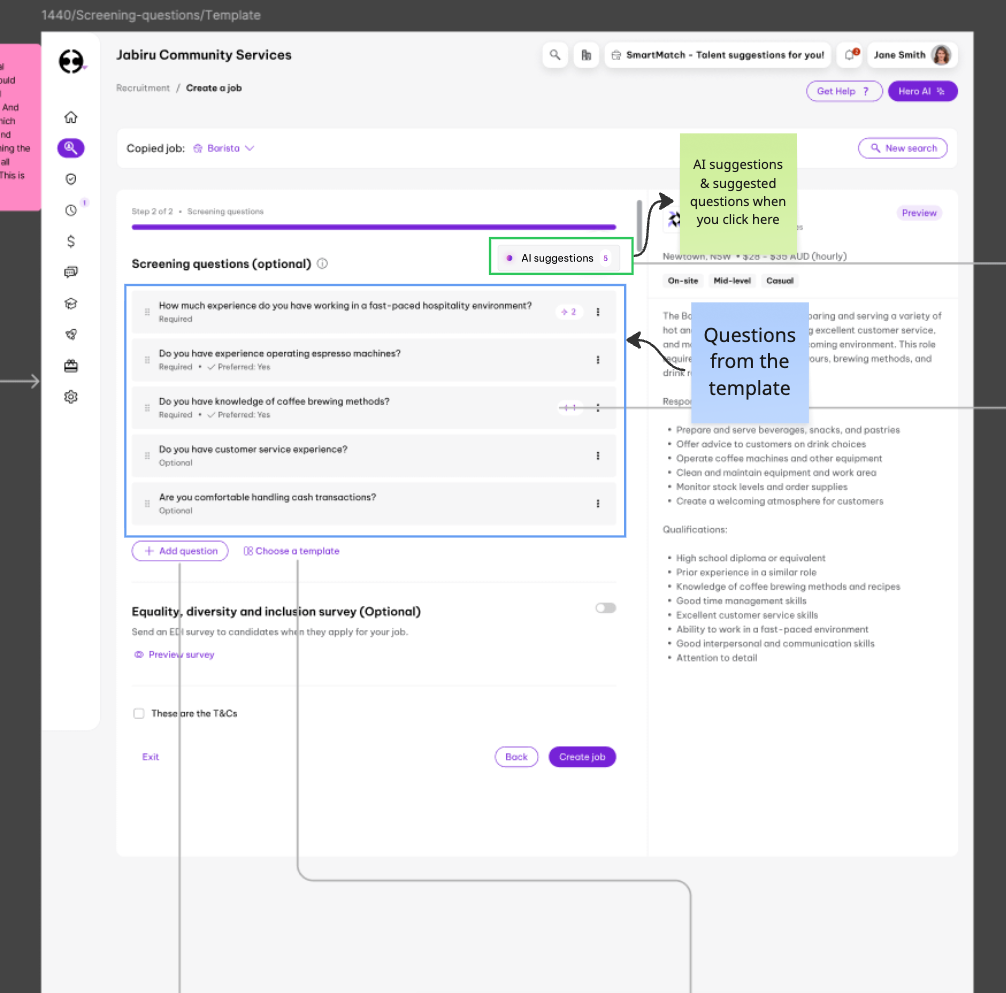Toggle the Equality, diversity and inclusion survey switch
The width and height of the screenshot is (1006, 993).
(x=605, y=608)
